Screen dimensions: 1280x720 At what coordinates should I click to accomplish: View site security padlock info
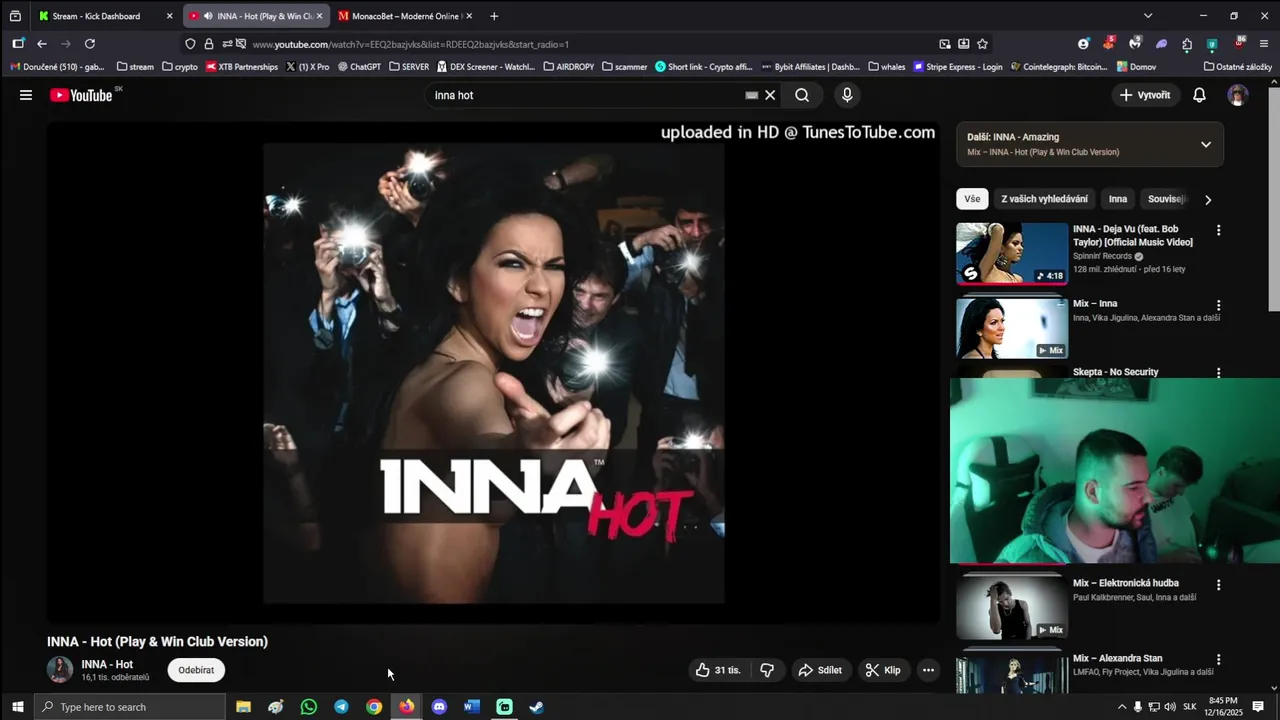tap(208, 44)
